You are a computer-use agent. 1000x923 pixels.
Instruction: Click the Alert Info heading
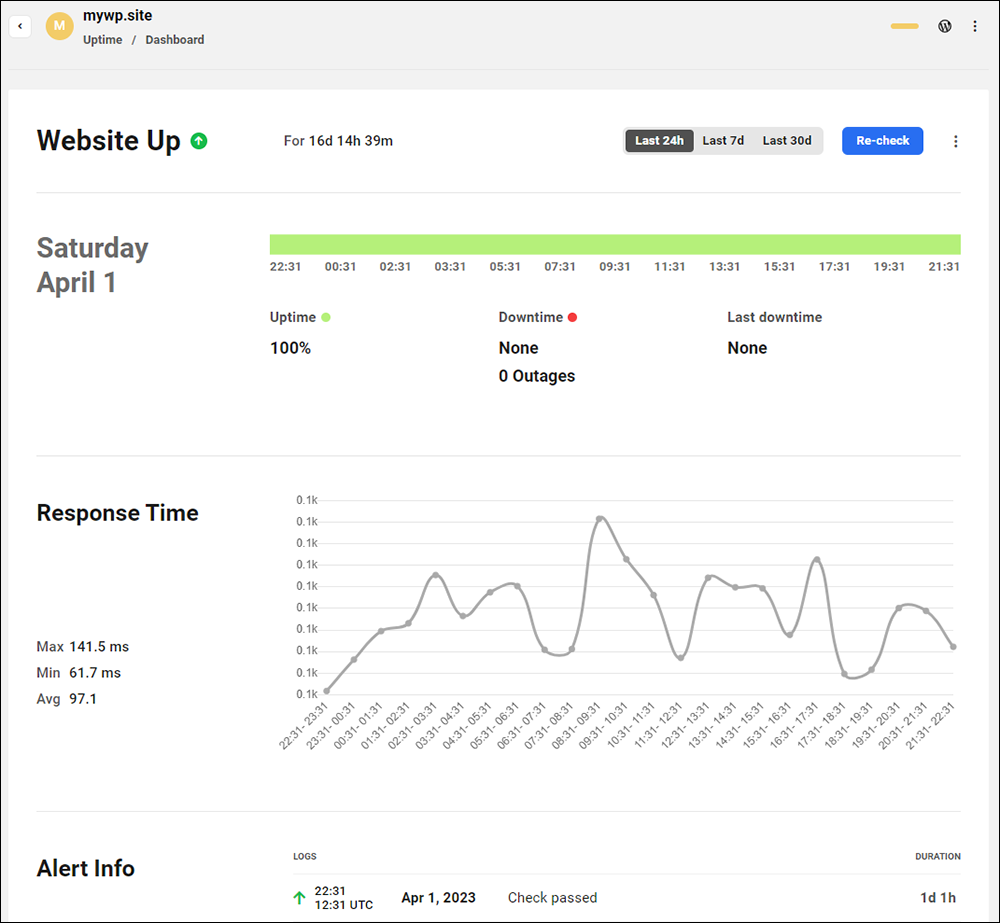pyautogui.click(x=85, y=868)
